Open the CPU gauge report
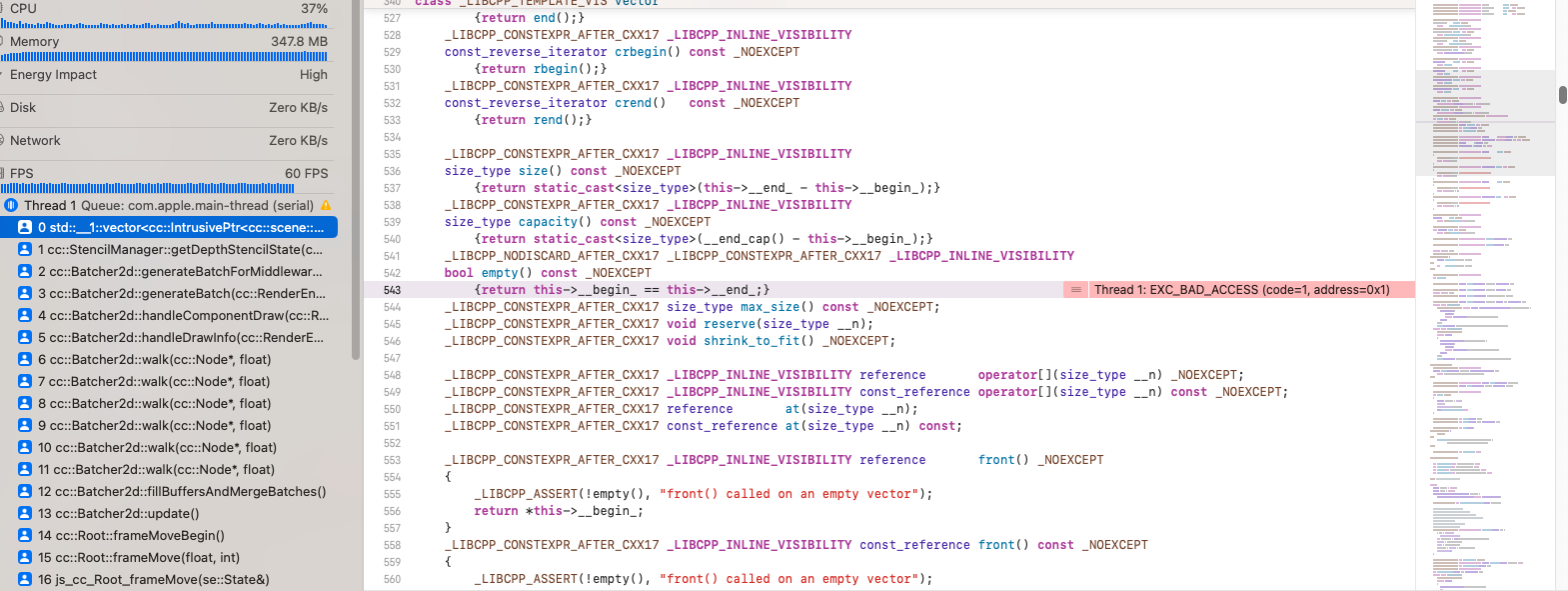Viewport: 1568px width, 591px height. 166,14
